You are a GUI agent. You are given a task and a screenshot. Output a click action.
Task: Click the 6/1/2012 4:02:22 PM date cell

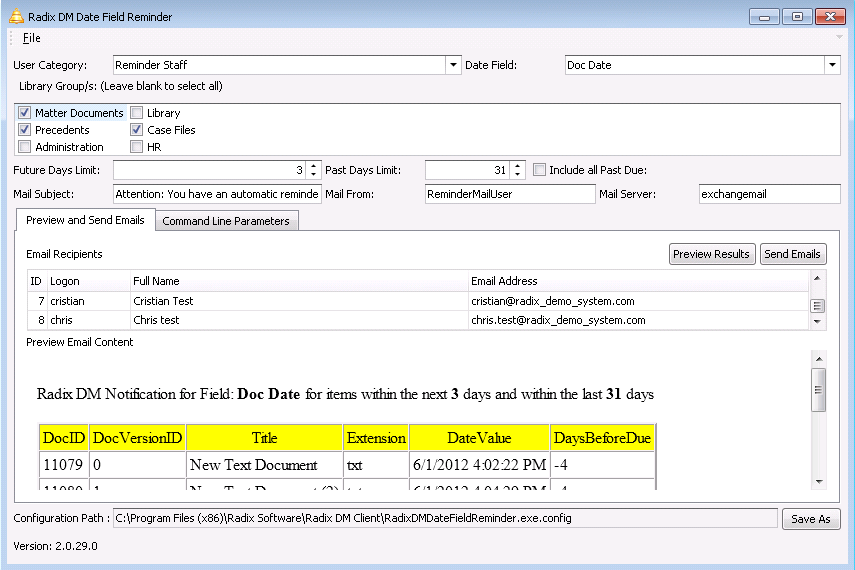point(479,465)
